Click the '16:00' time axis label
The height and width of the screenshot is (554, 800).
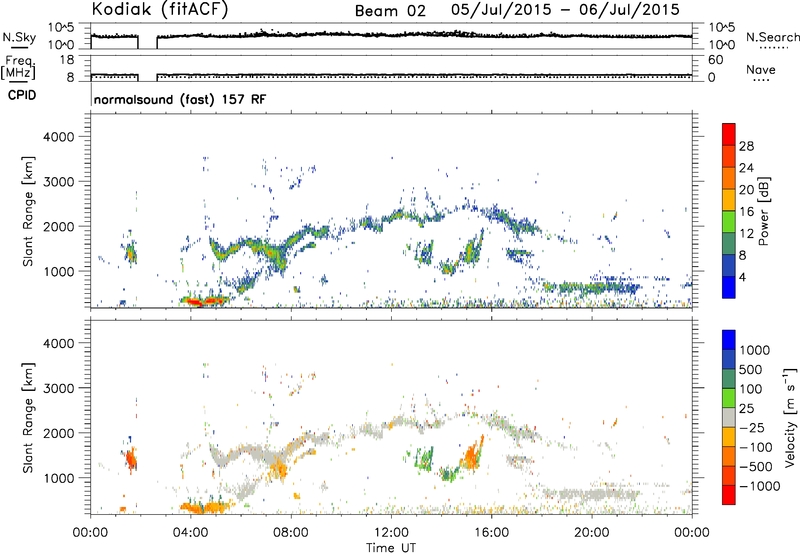(491, 533)
